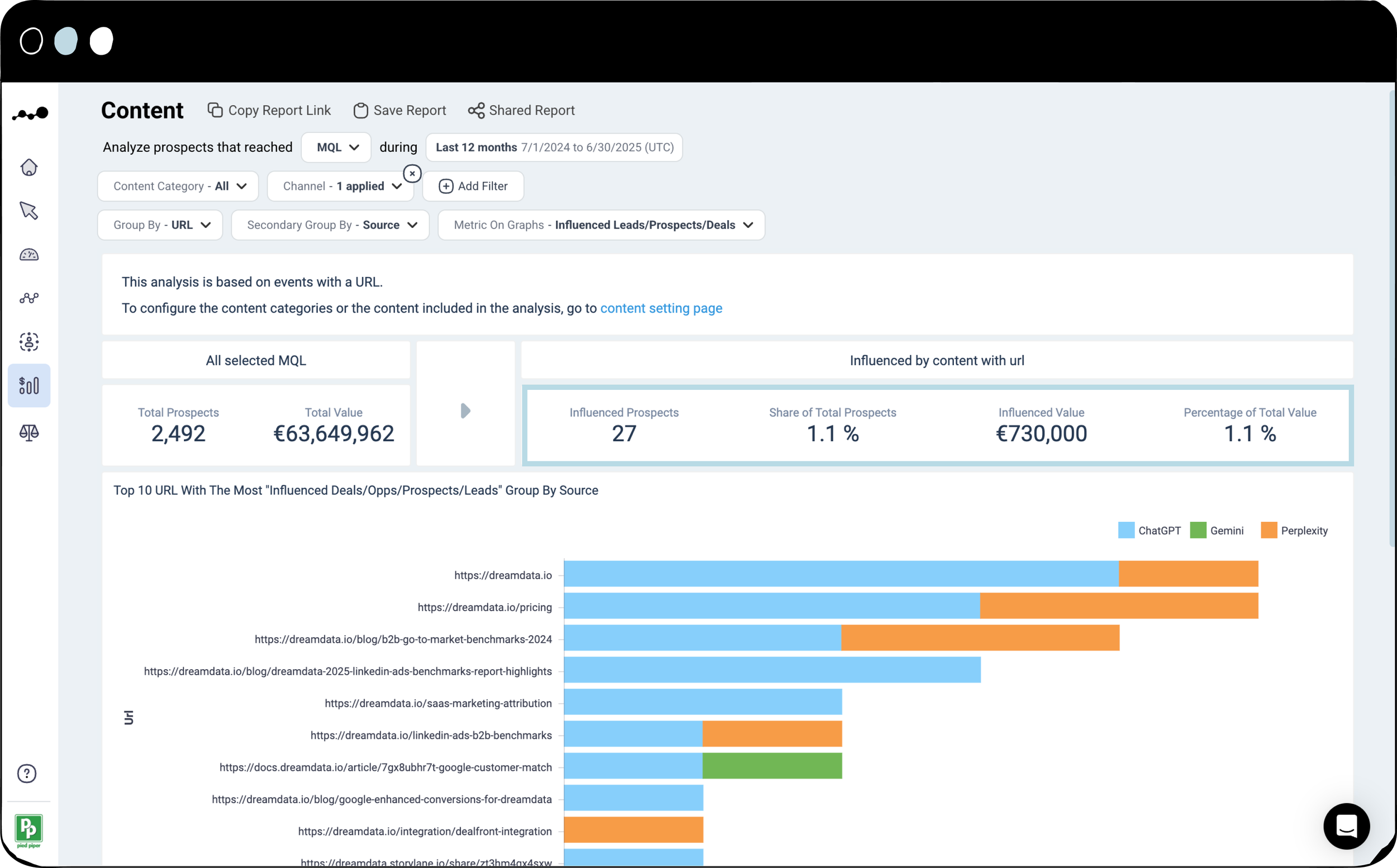Click Copy Report Link text
The width and height of the screenshot is (1397, 868).
pyautogui.click(x=279, y=110)
